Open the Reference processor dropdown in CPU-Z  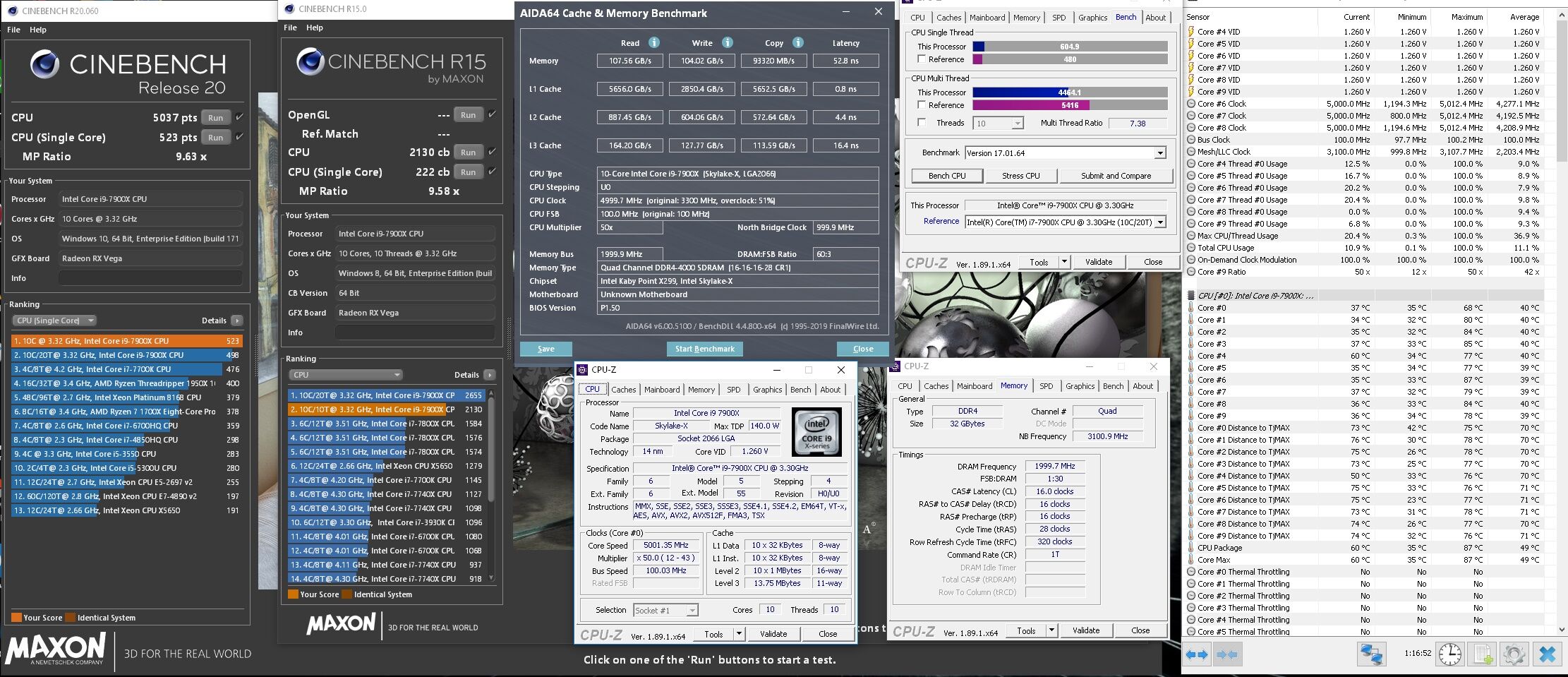(1159, 222)
